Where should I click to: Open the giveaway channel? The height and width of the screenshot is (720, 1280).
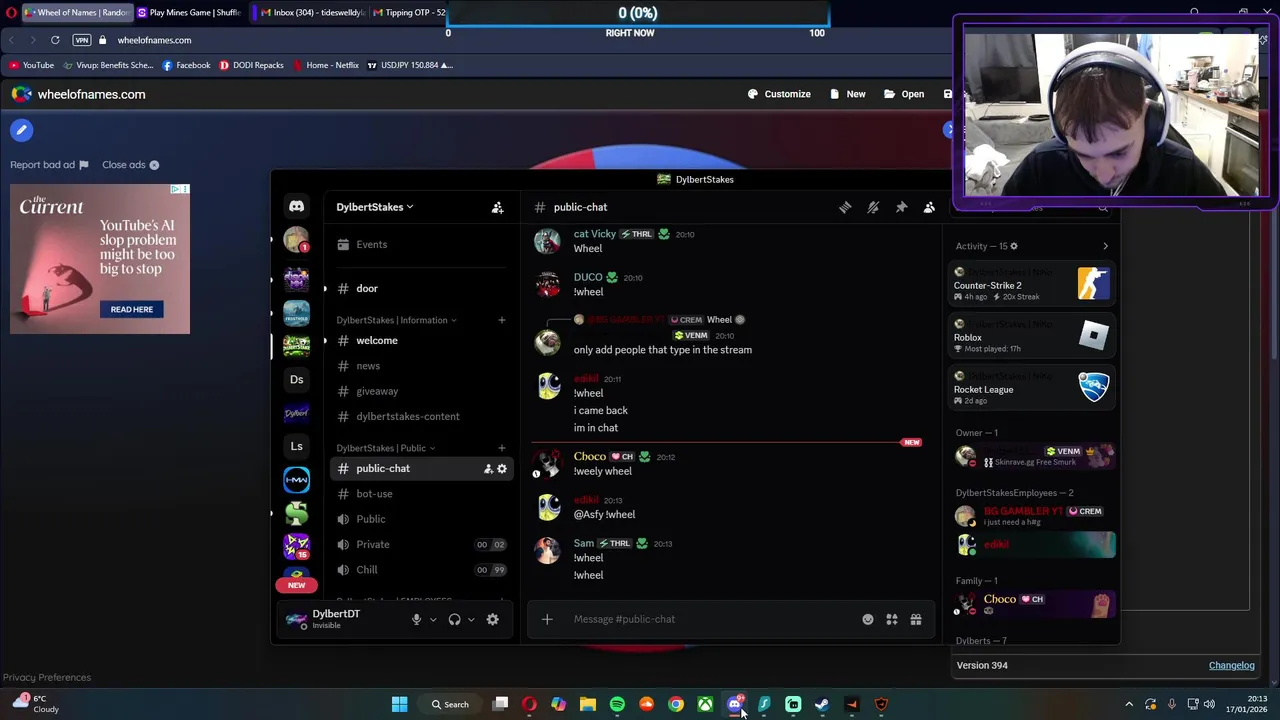point(420,391)
